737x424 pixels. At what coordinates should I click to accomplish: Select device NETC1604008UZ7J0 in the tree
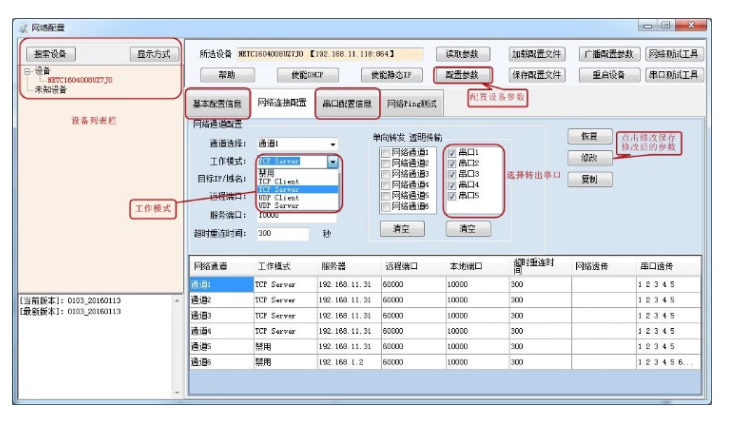click(x=80, y=80)
